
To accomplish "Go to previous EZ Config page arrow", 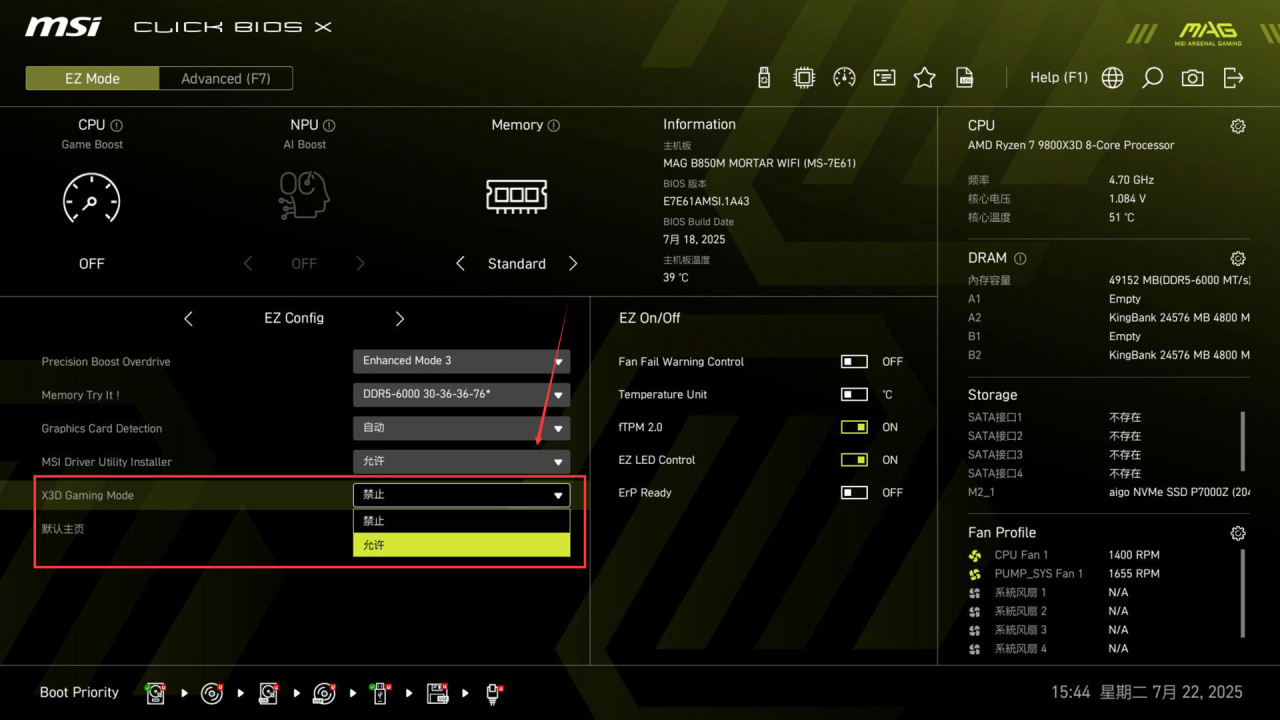I will [188, 318].
